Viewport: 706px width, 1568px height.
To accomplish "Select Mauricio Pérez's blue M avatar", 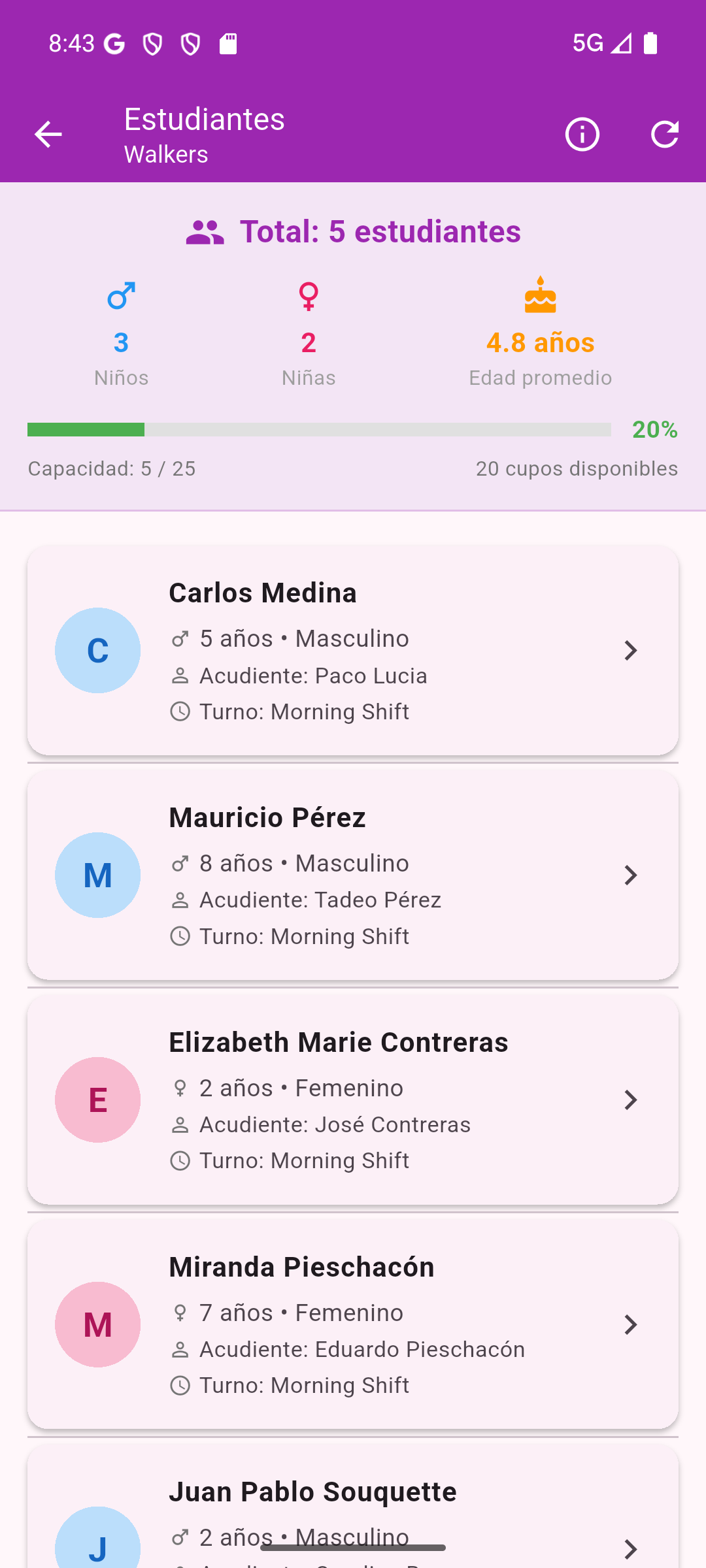I will (97, 875).
